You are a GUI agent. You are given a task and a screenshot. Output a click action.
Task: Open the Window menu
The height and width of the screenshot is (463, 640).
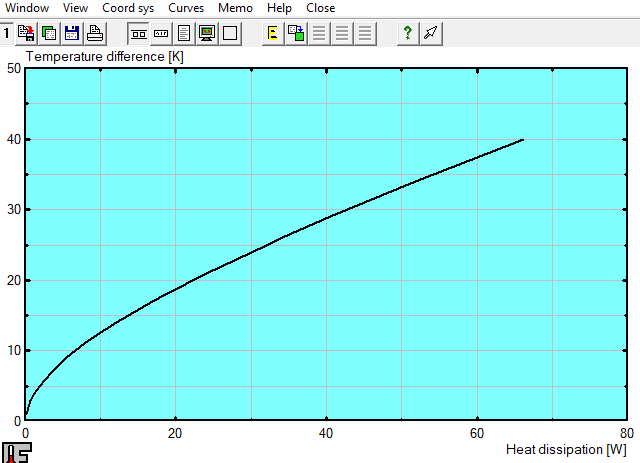tap(27, 8)
